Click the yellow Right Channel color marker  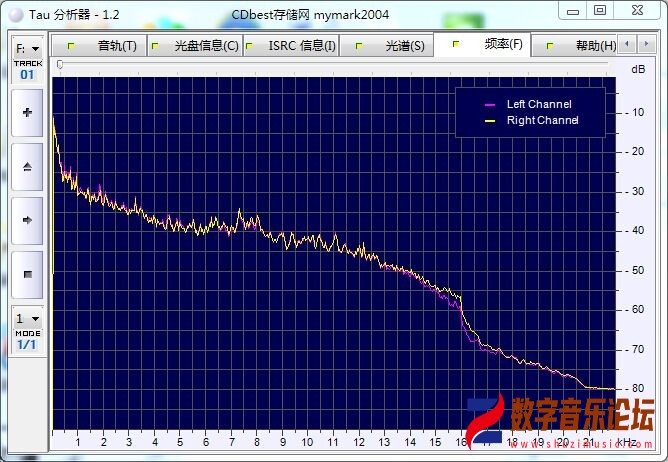click(490, 121)
